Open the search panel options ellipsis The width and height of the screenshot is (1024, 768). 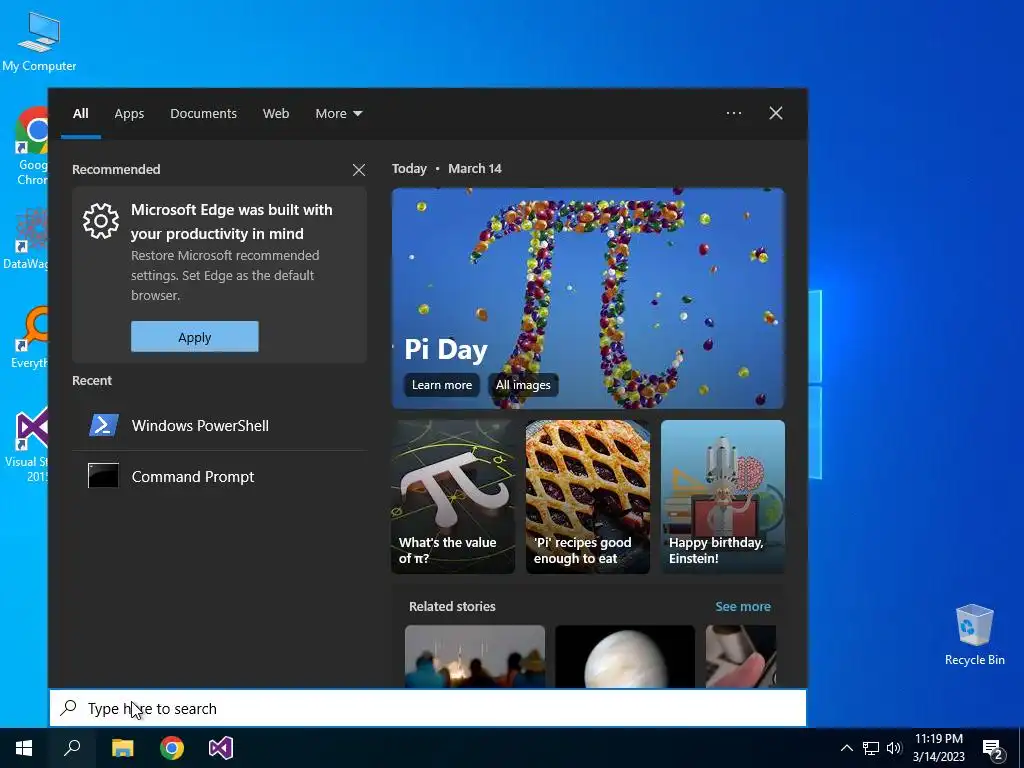coord(733,113)
